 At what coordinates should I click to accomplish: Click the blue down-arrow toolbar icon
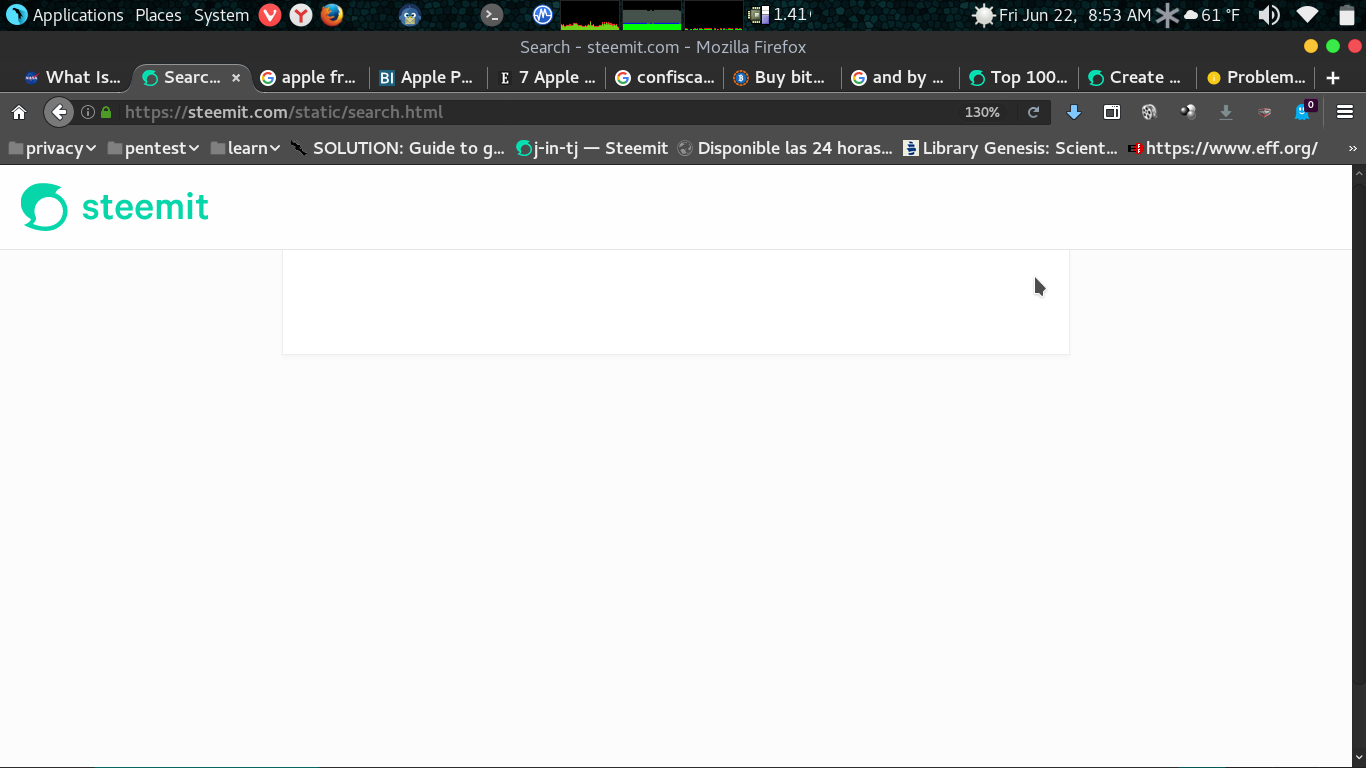1074,112
